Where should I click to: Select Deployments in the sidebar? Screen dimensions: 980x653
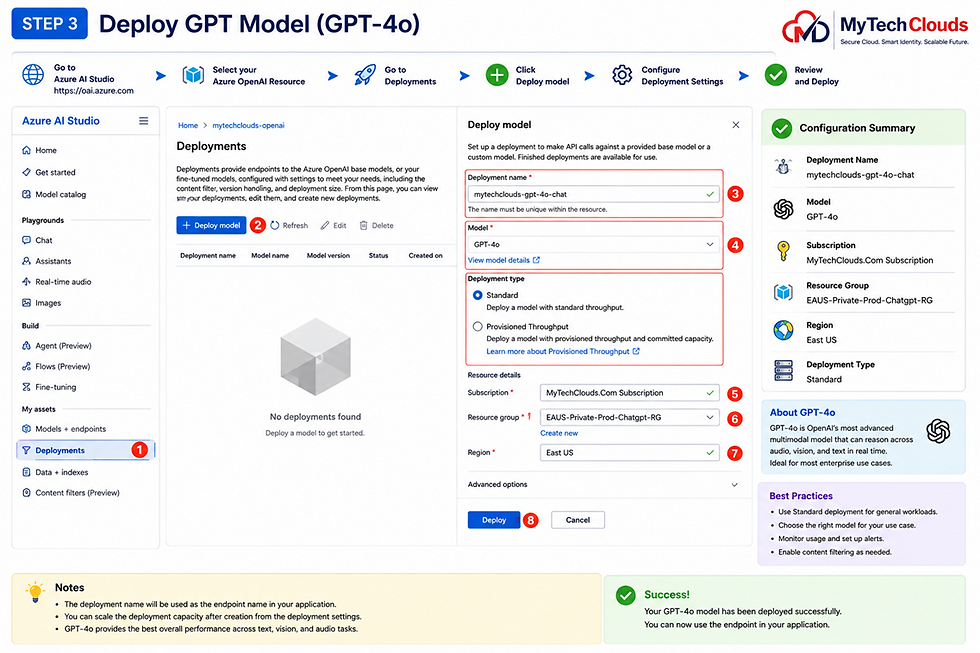coord(85,450)
